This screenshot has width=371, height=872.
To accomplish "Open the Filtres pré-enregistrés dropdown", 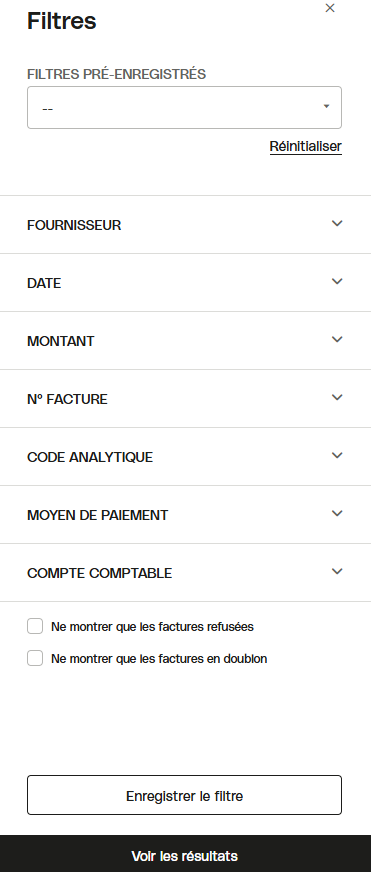I will (184, 107).
